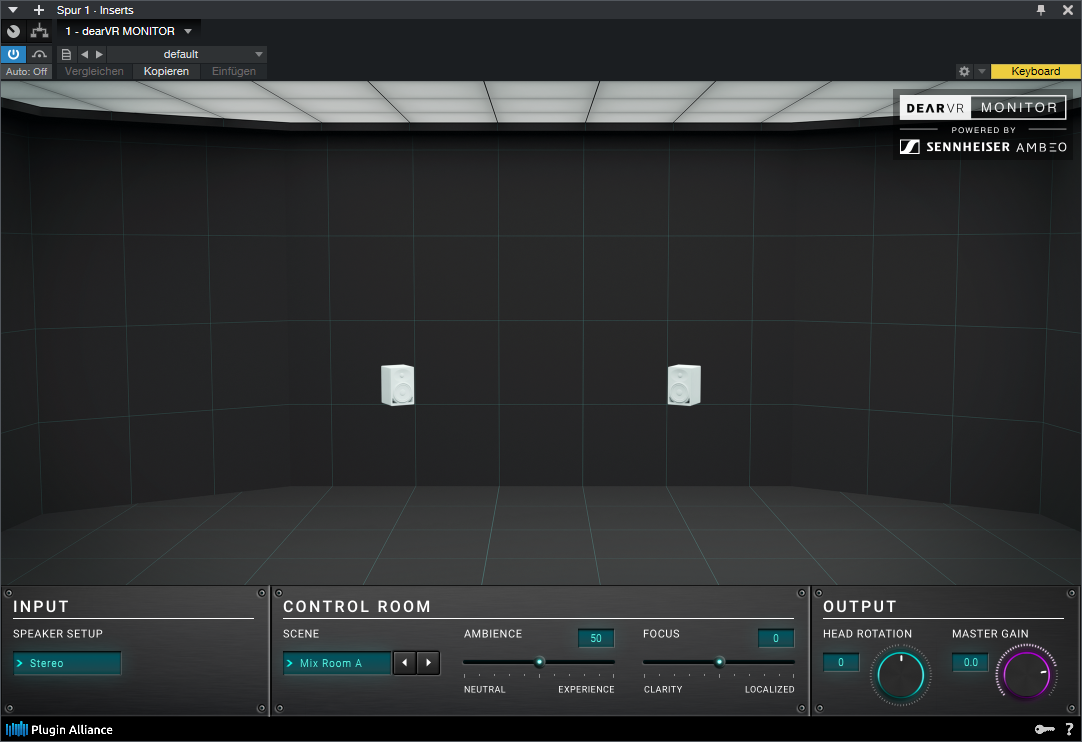Click the key license icon
Screen dimensions: 1082x742
[1043, 729]
